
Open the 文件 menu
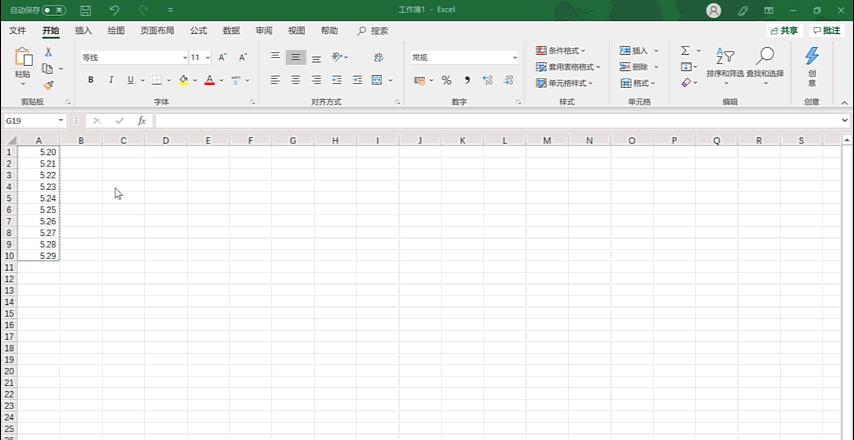(17, 31)
